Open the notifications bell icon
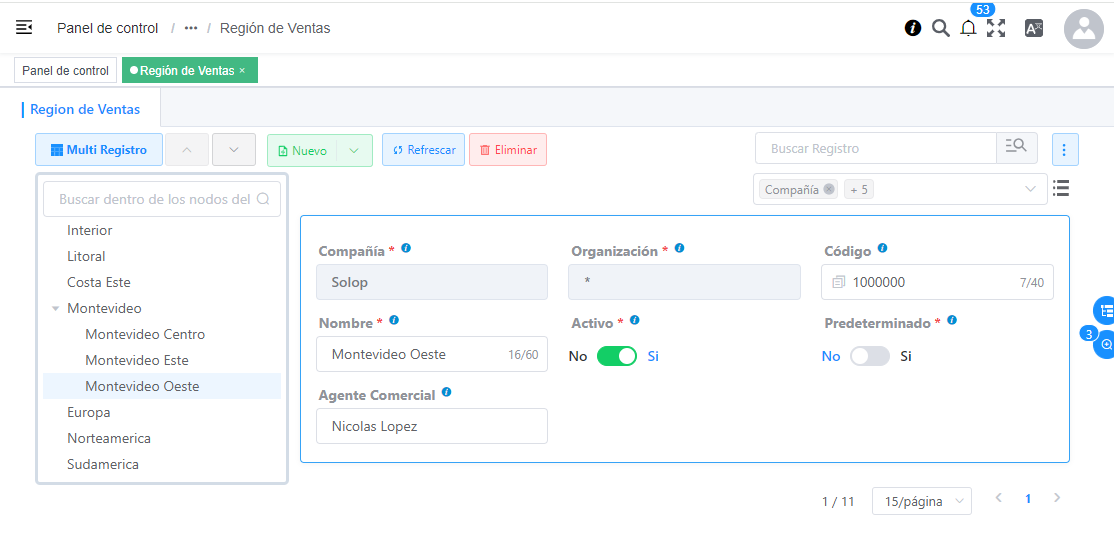1114x535 pixels. tap(968, 28)
